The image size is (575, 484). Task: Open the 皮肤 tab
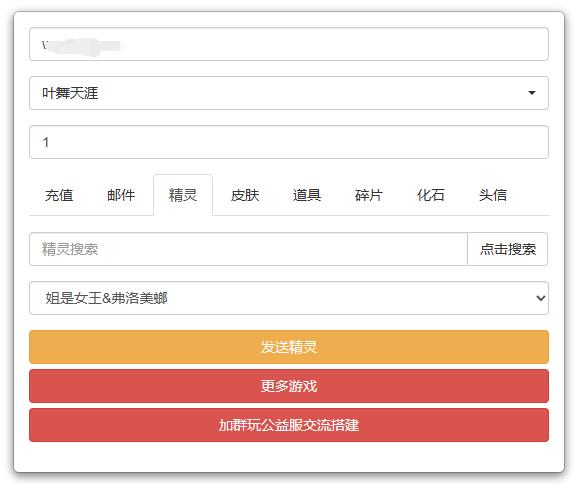(245, 195)
